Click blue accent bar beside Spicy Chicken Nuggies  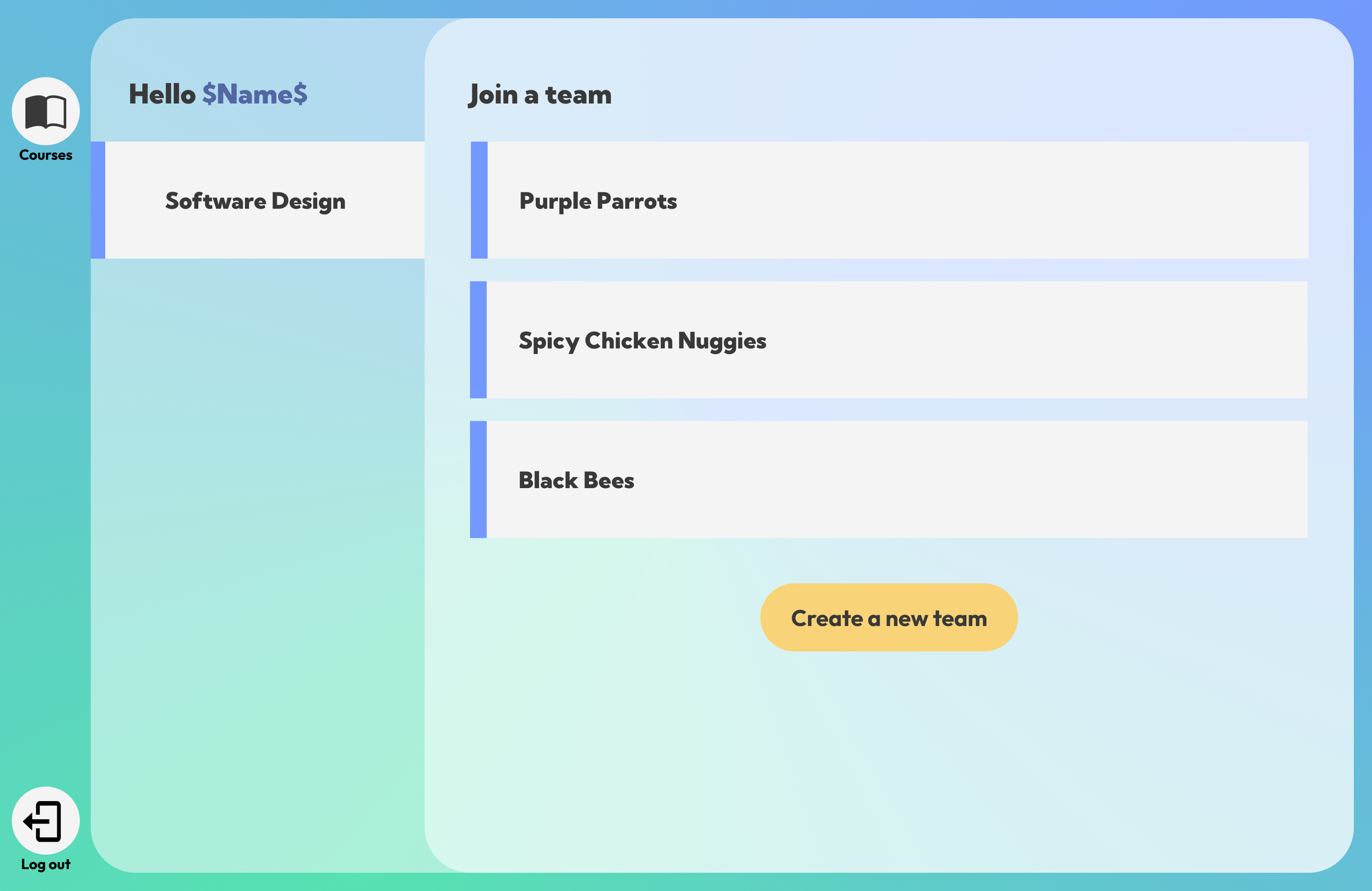[x=479, y=340]
